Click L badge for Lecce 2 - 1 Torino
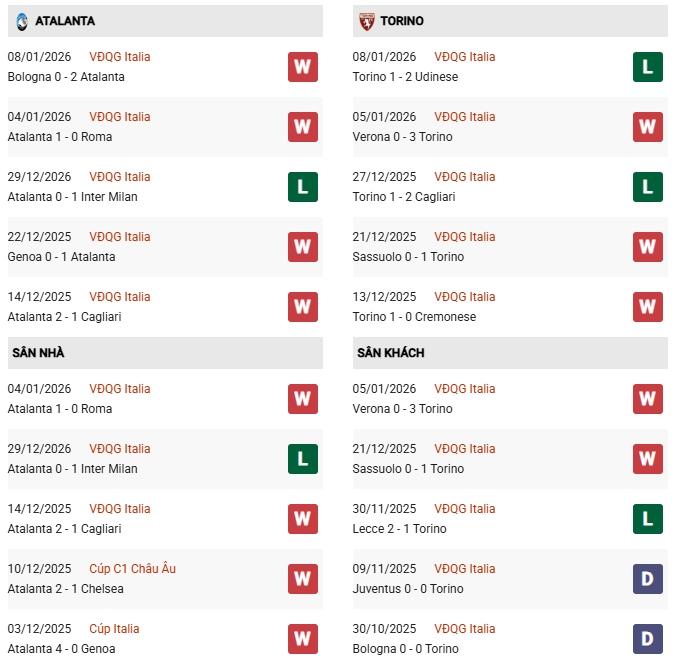The height and width of the screenshot is (666, 676). (x=648, y=519)
